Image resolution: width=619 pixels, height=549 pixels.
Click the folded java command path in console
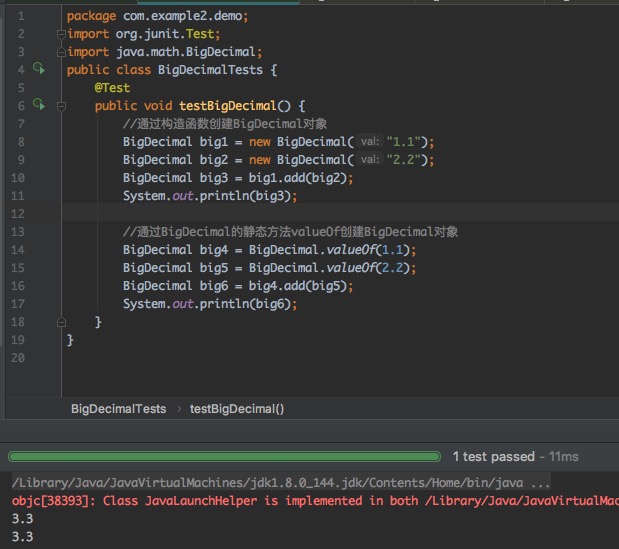(x=280, y=482)
